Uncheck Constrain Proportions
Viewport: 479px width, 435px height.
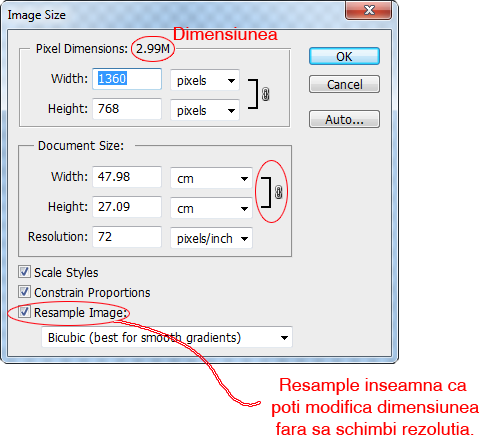(24, 292)
